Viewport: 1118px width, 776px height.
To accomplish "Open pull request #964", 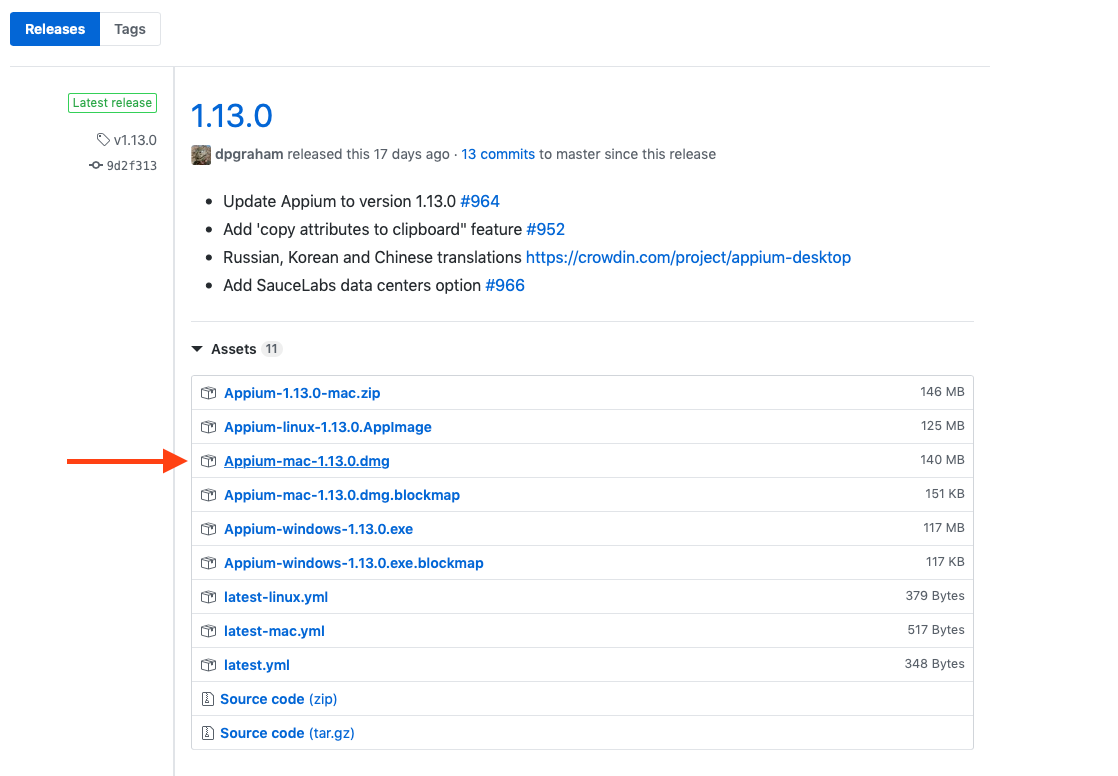I will coord(480,201).
